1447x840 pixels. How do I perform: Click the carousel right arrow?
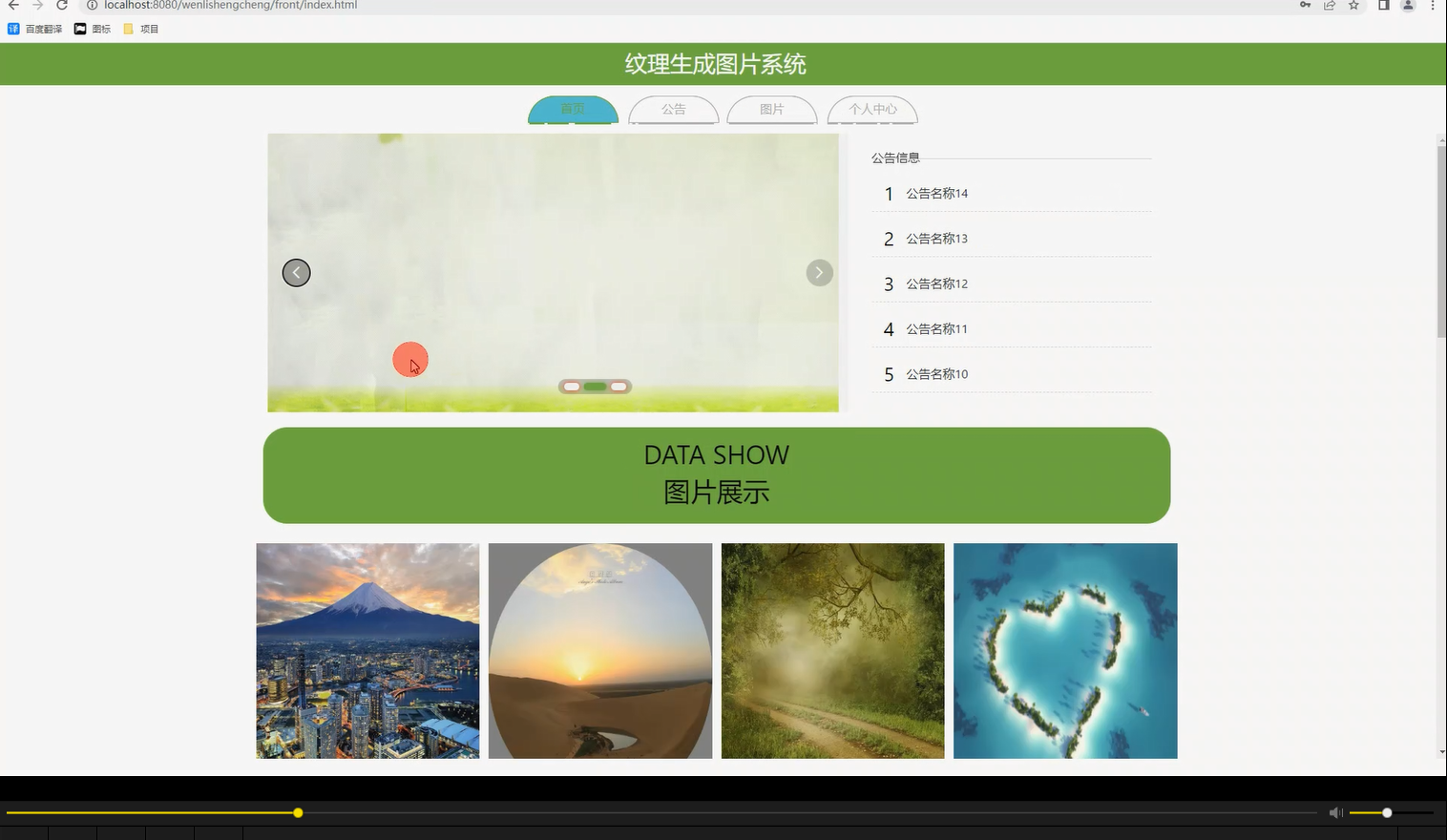point(818,272)
